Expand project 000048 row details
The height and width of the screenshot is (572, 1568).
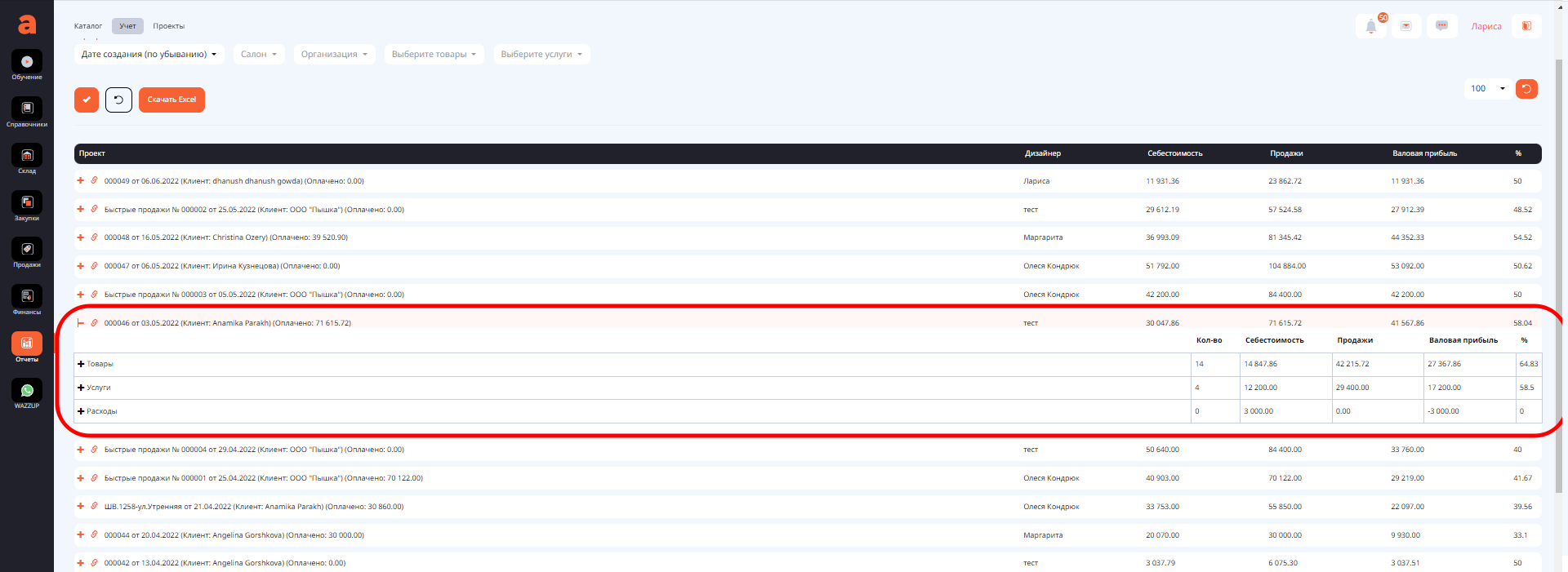[80, 237]
